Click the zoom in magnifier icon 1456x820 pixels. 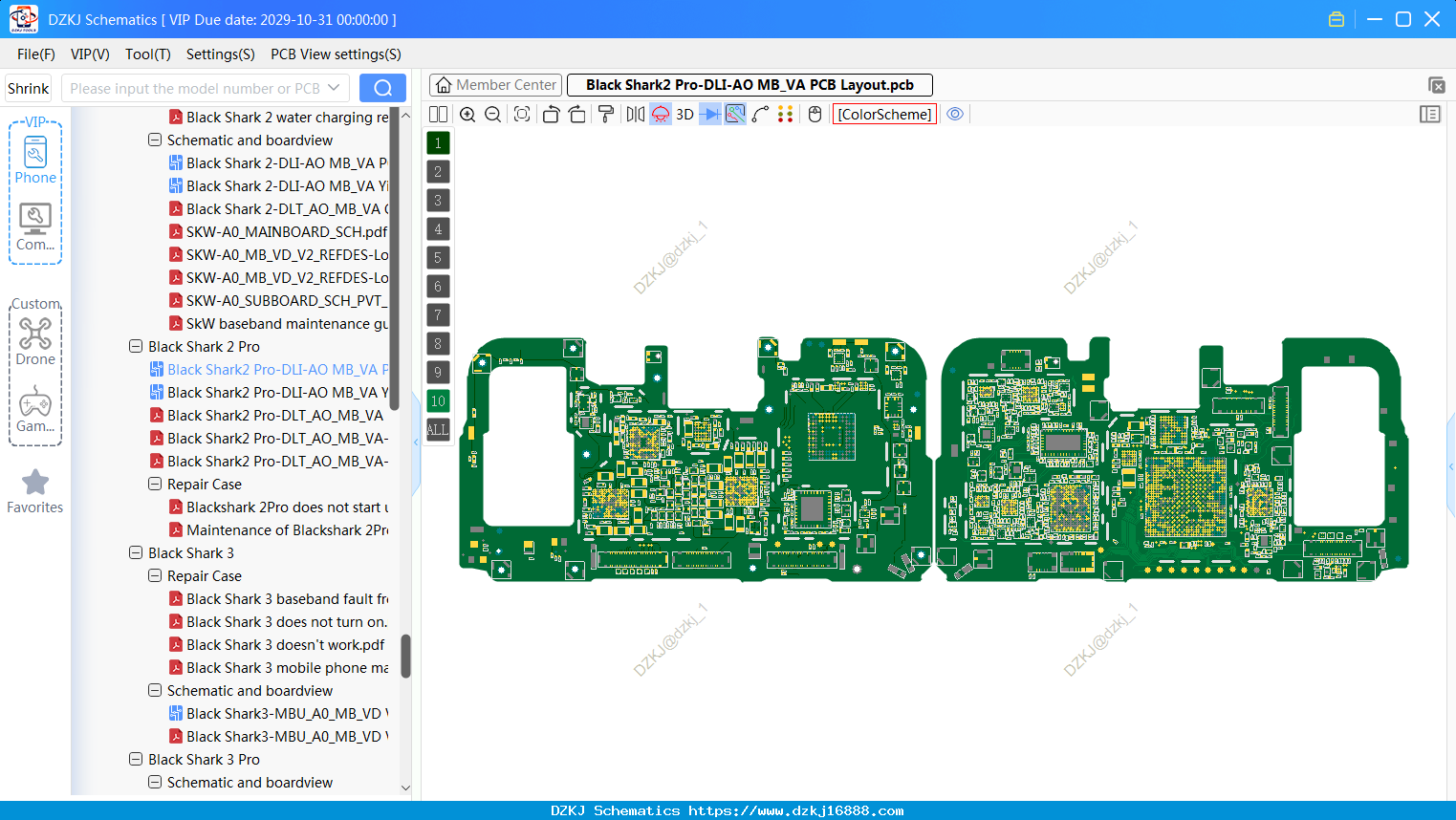(467, 115)
